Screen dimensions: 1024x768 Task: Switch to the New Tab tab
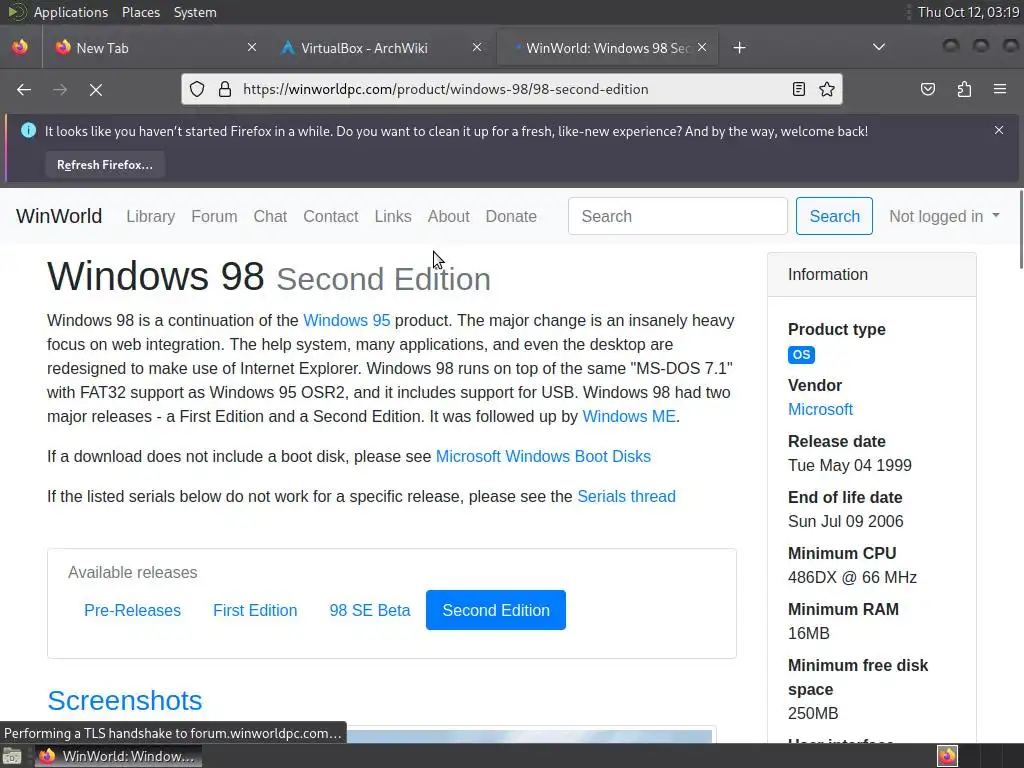[155, 48]
